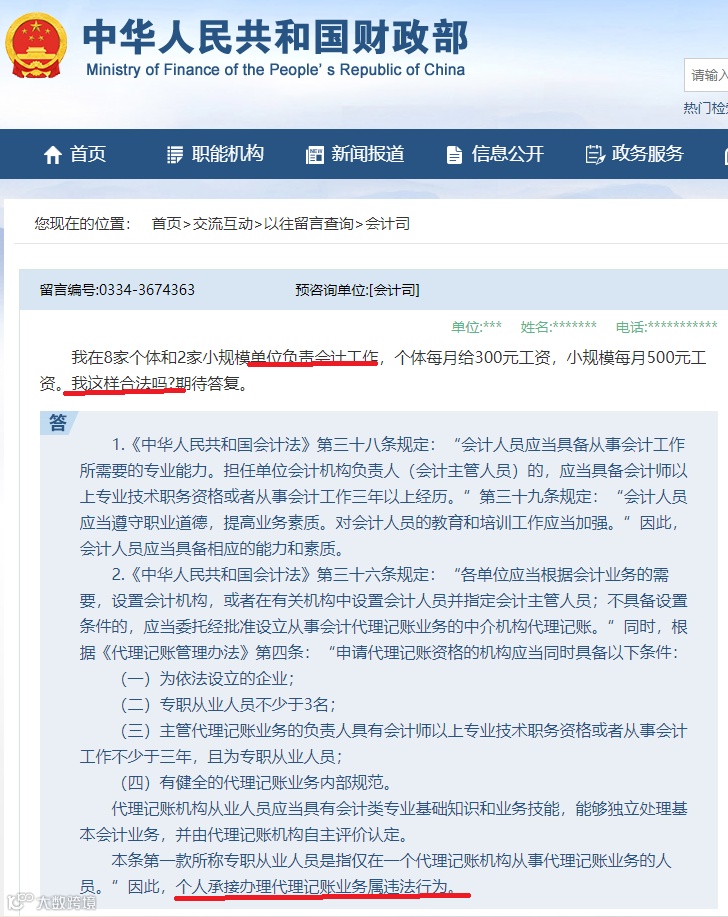Screen dimensions: 728x917
Task: Click the Ministry of Finance title banner
Action: [x=275, y=48]
